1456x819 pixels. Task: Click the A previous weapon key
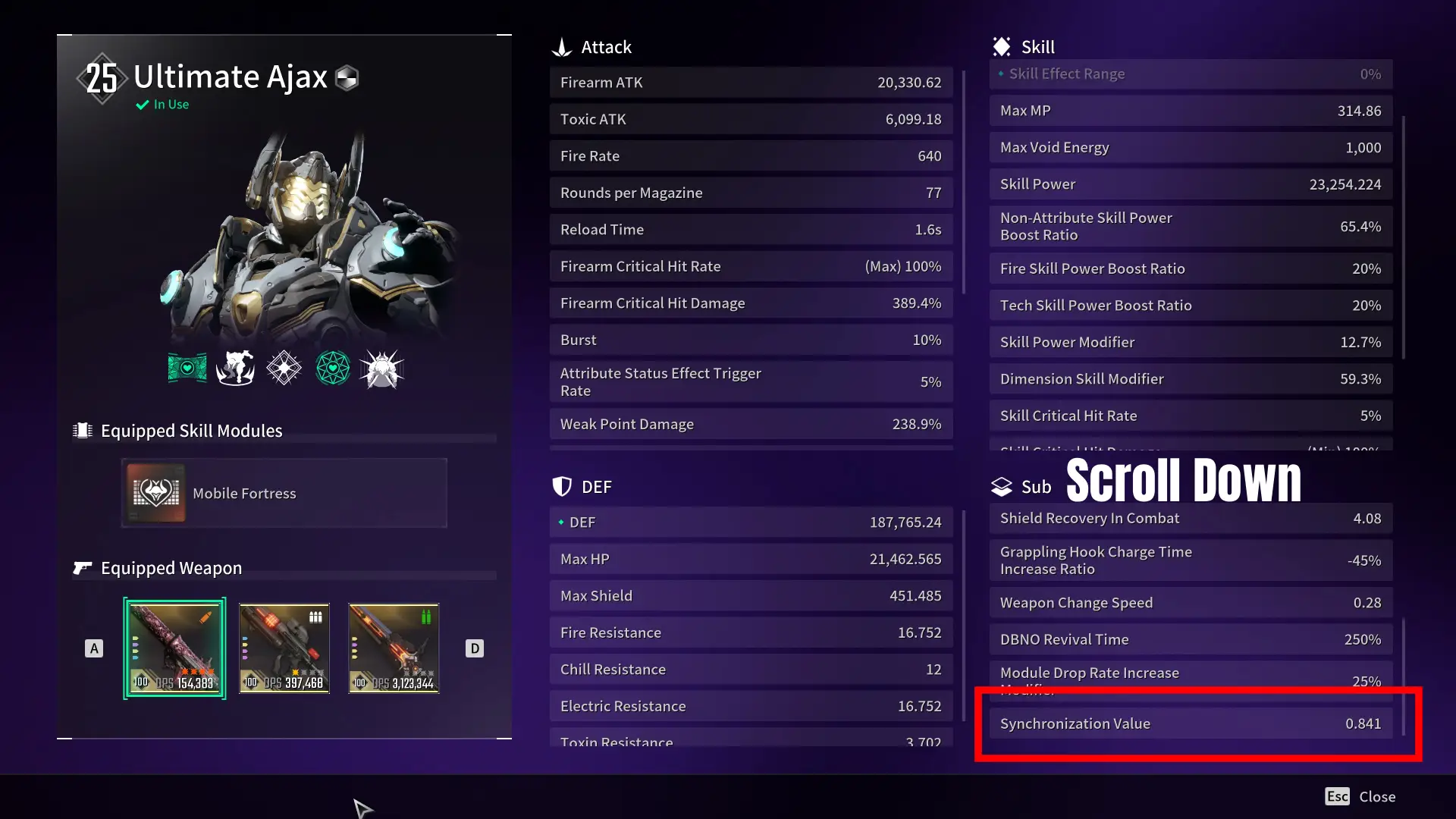pyautogui.click(x=94, y=648)
